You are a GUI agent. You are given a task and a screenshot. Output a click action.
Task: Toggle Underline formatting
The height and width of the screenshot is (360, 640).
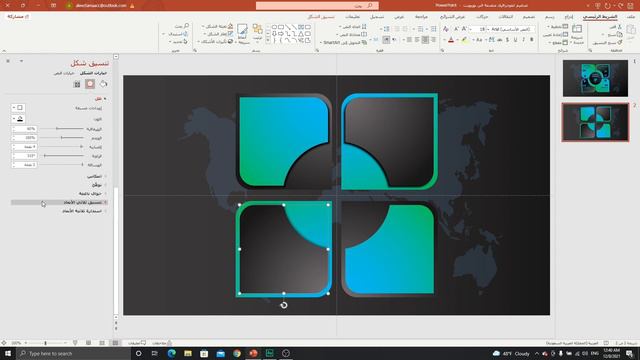coord(515,40)
